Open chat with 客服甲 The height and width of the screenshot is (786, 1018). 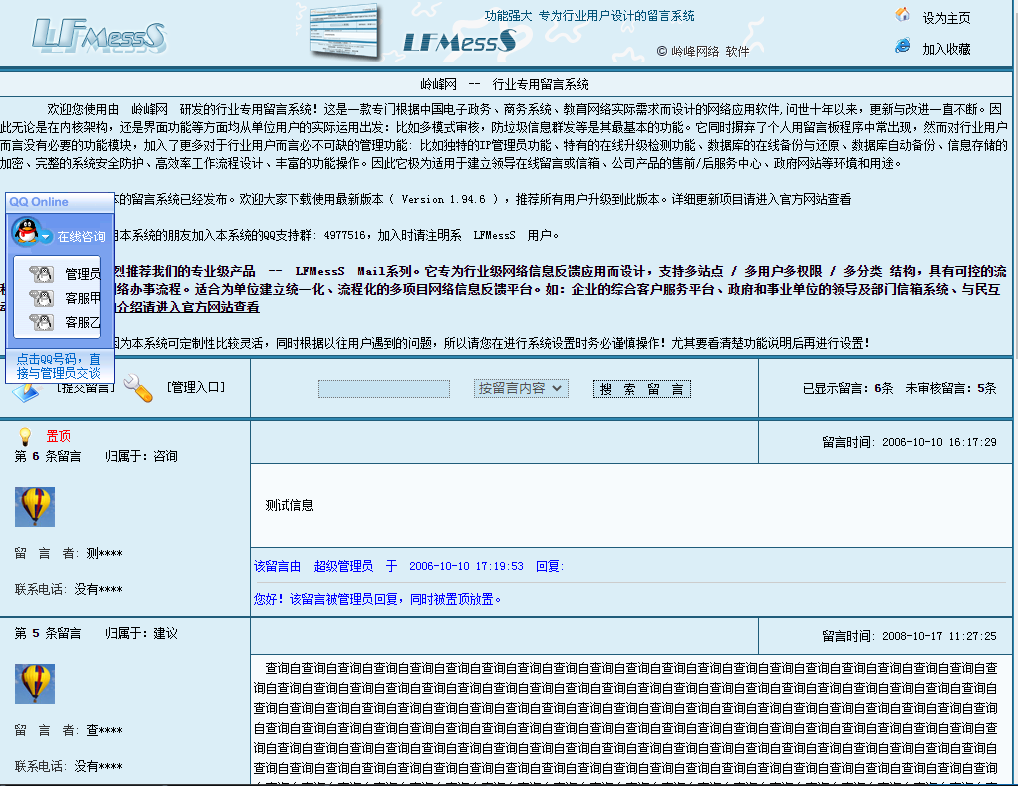tap(82, 299)
